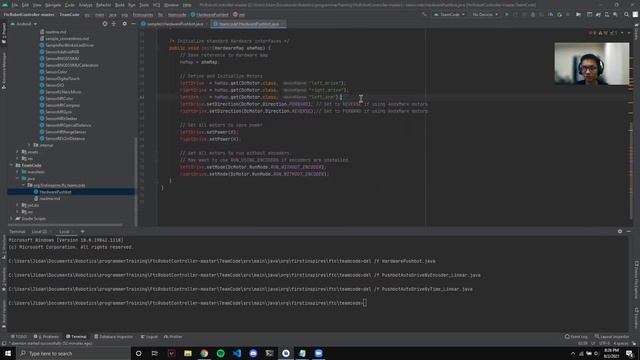Open the Terminal tool window button

(76, 337)
